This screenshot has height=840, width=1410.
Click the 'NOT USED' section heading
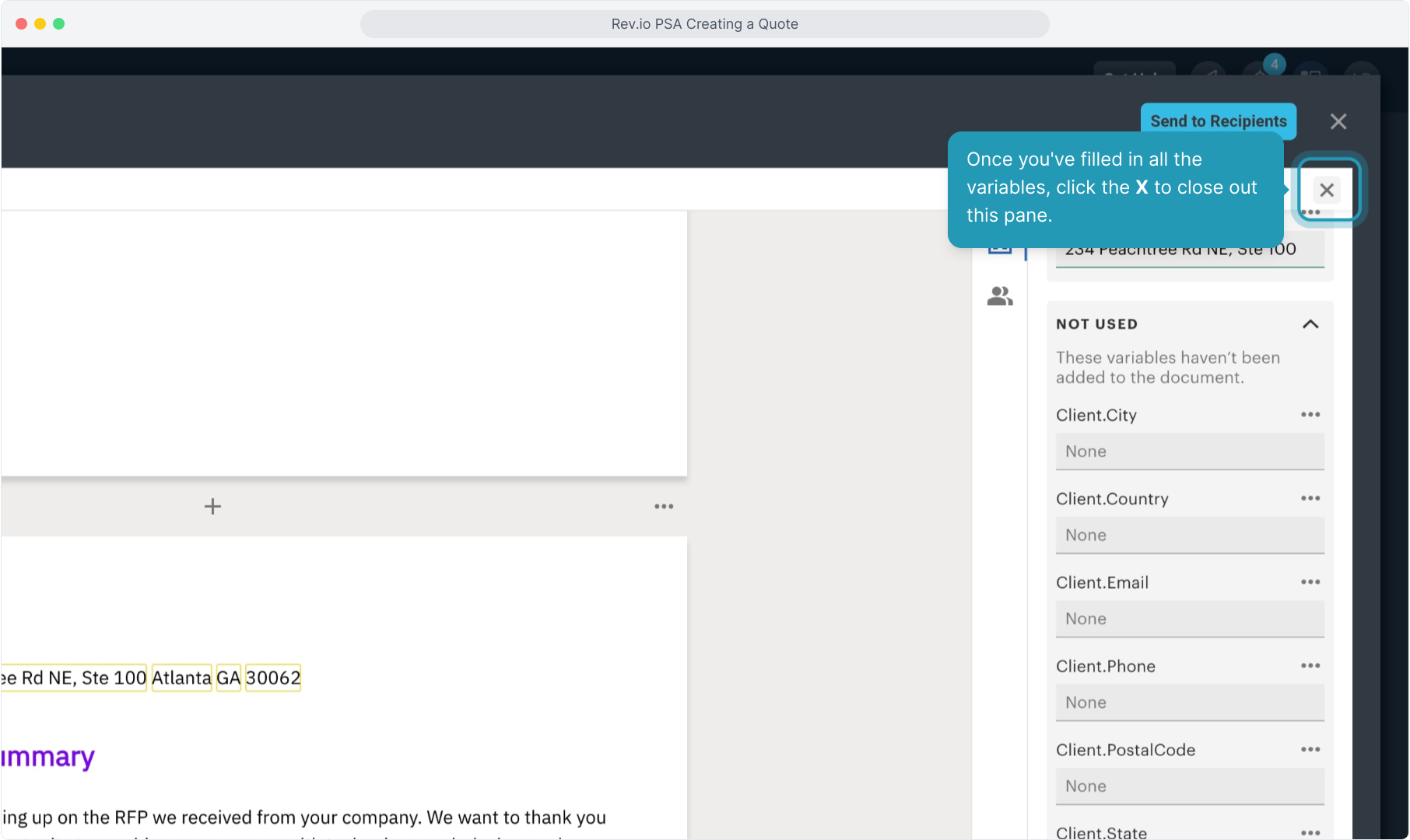[1096, 324]
